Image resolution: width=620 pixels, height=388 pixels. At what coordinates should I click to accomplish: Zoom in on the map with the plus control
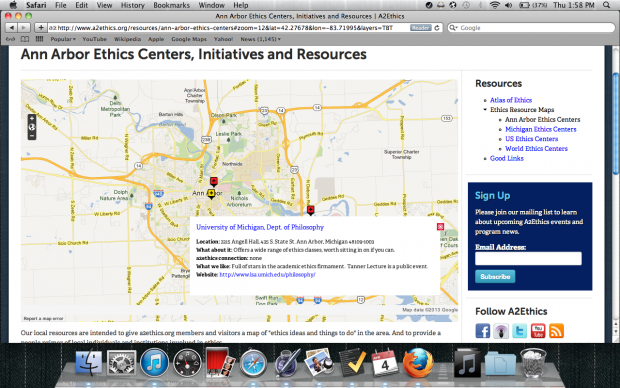coord(32,118)
